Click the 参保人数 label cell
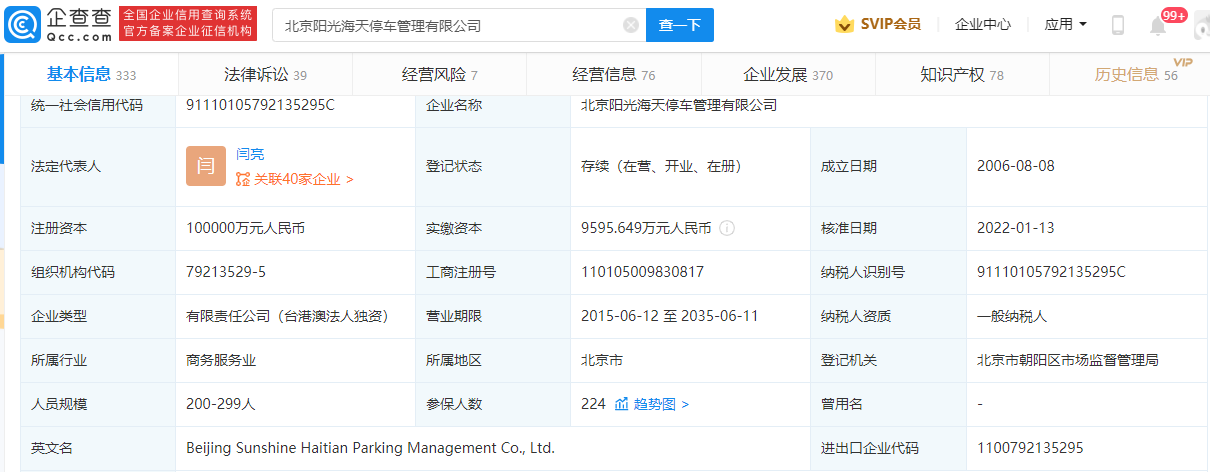The image size is (1210, 472). (493, 404)
